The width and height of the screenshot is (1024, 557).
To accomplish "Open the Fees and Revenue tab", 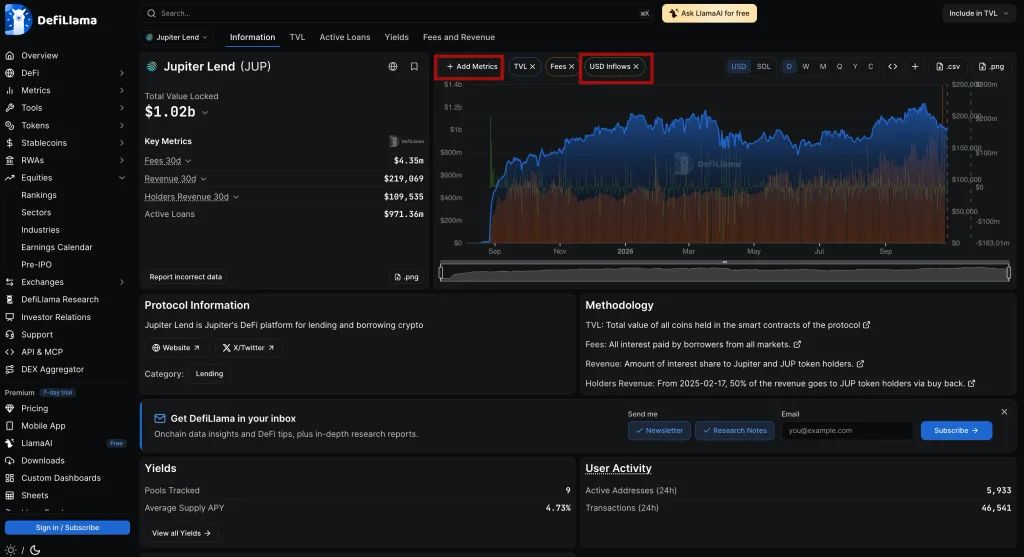I will (458, 37).
